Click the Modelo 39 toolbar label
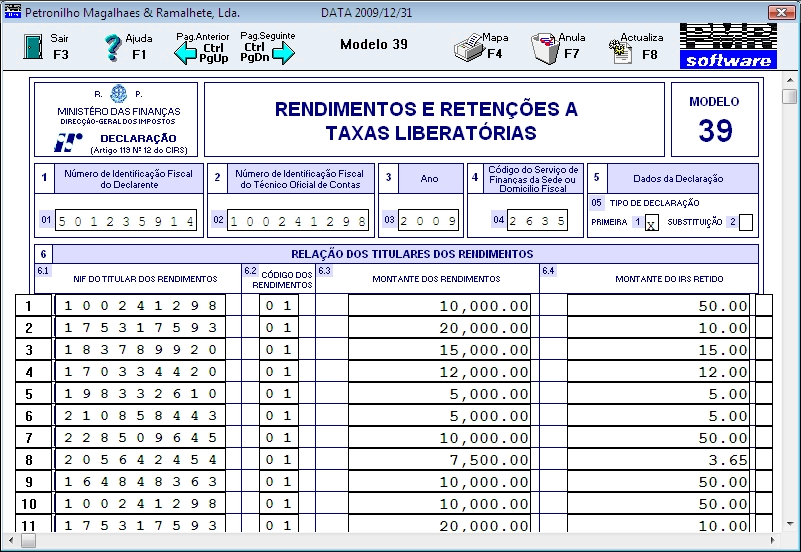This screenshot has width=801, height=552. pos(374,44)
